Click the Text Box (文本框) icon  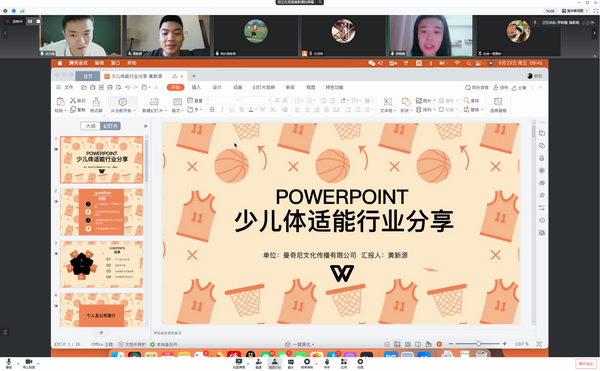387,102
